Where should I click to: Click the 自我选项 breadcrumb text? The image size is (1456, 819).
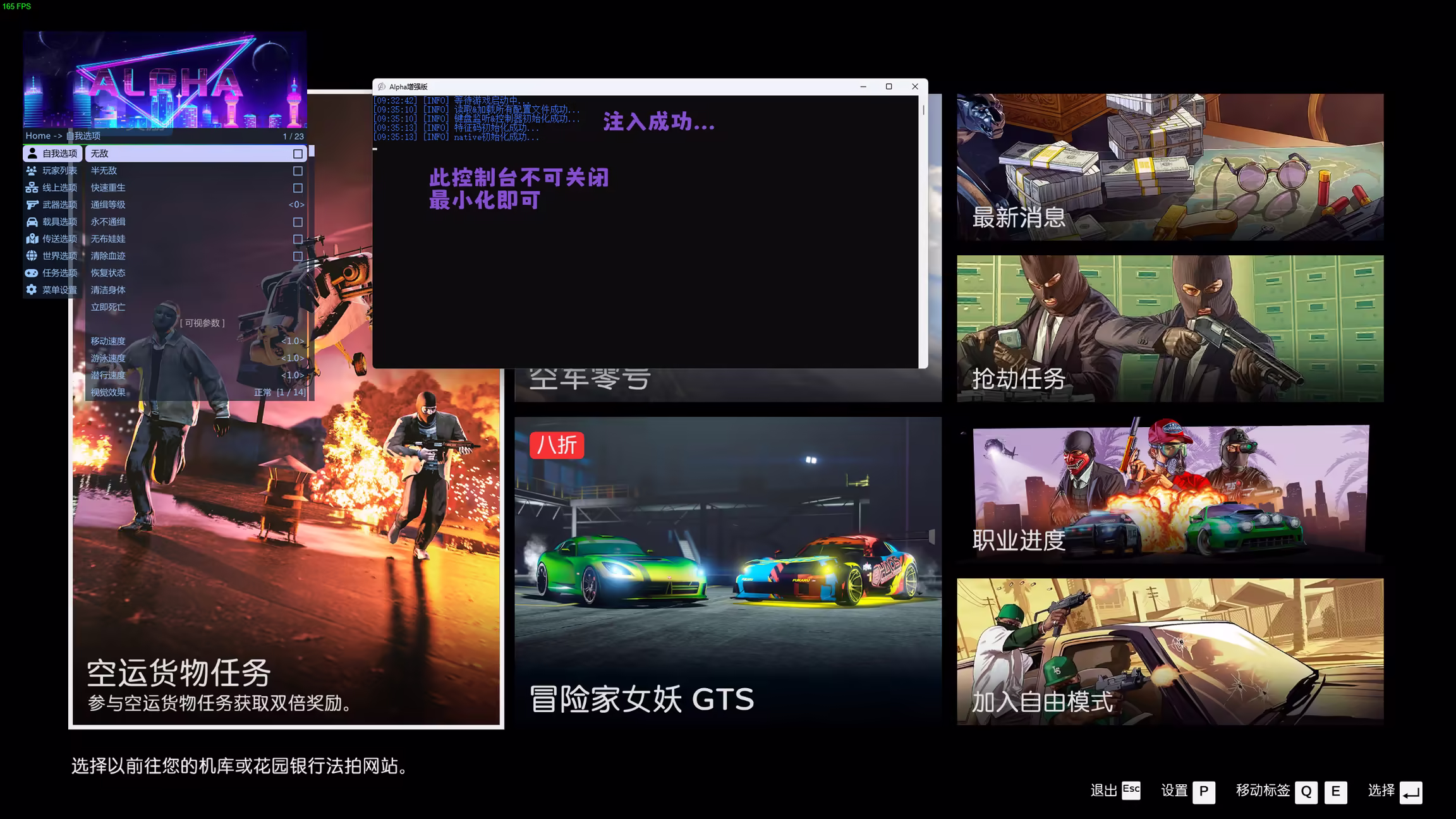pyautogui.click(x=83, y=136)
